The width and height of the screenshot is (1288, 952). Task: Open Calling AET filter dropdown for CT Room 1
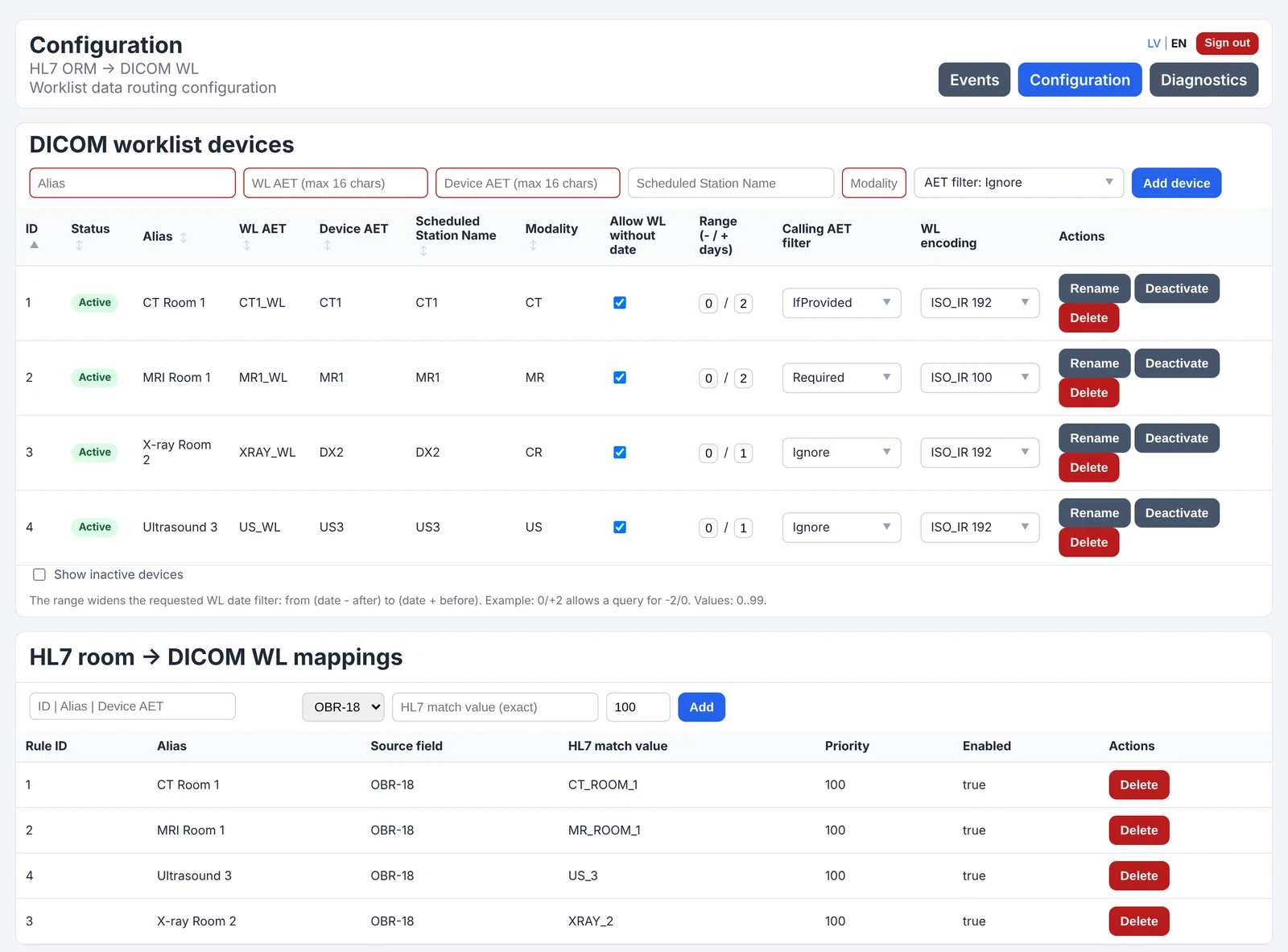[x=841, y=303]
